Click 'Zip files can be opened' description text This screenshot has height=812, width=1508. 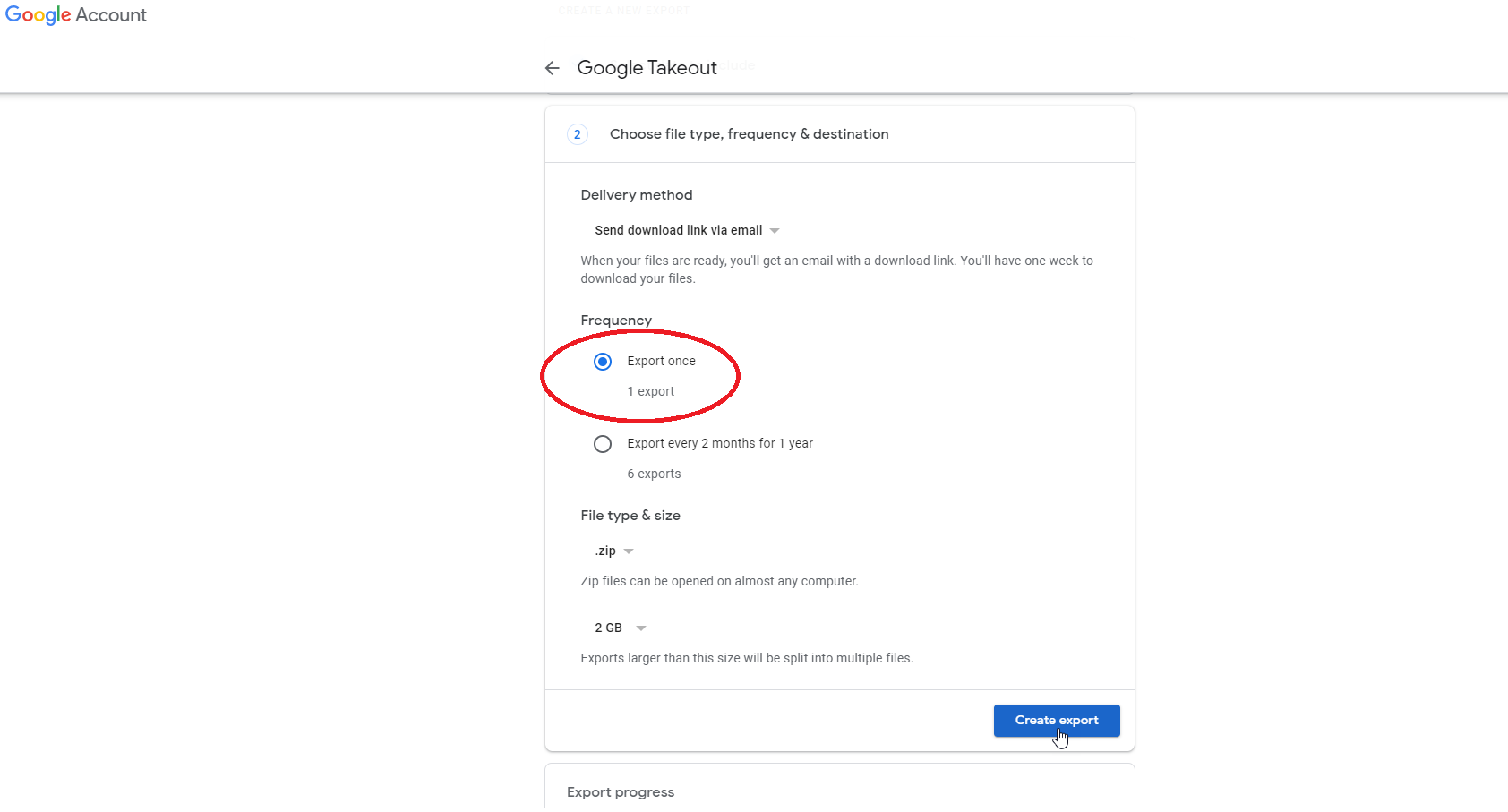tap(719, 581)
